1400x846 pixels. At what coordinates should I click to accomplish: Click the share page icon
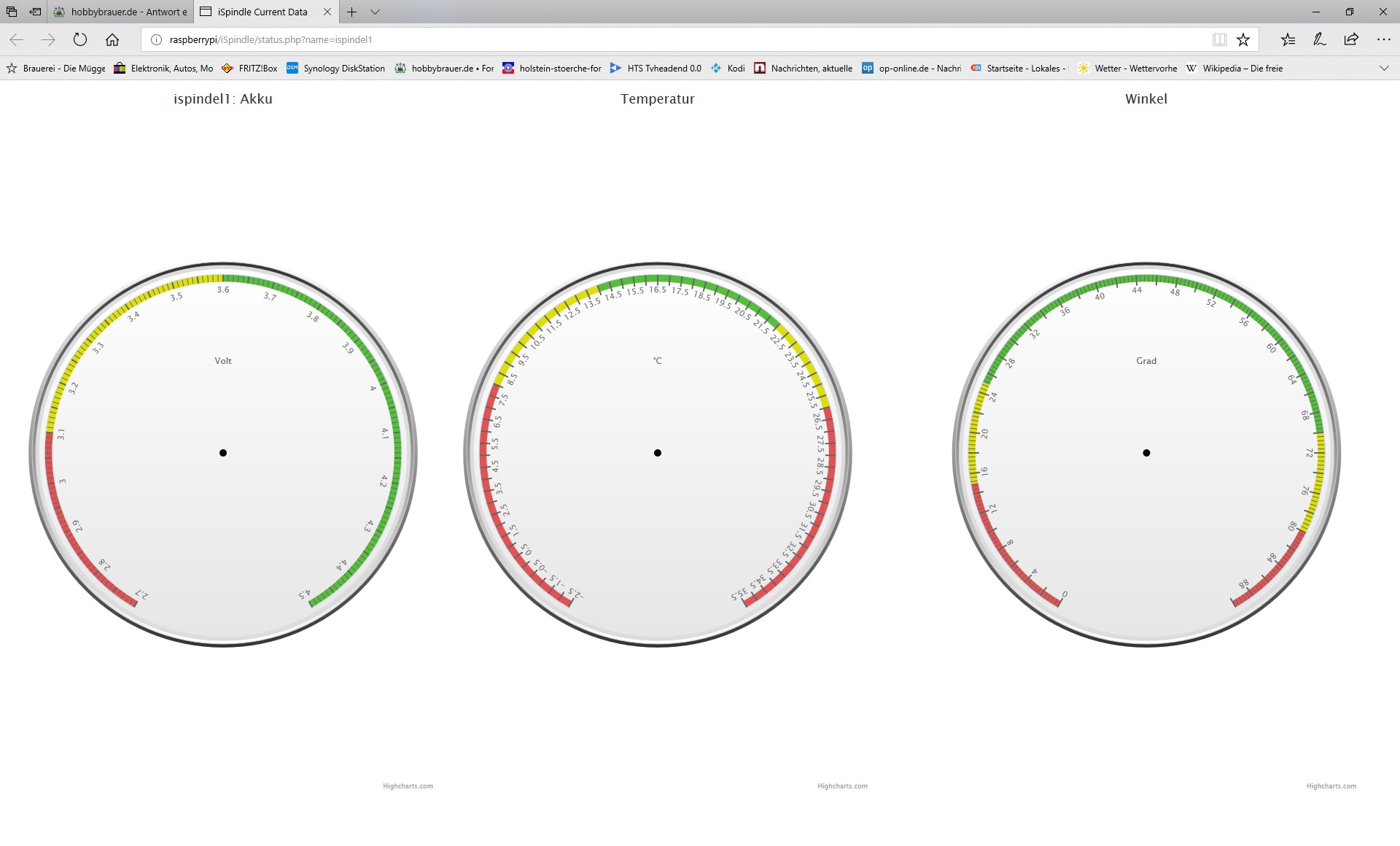1351,39
